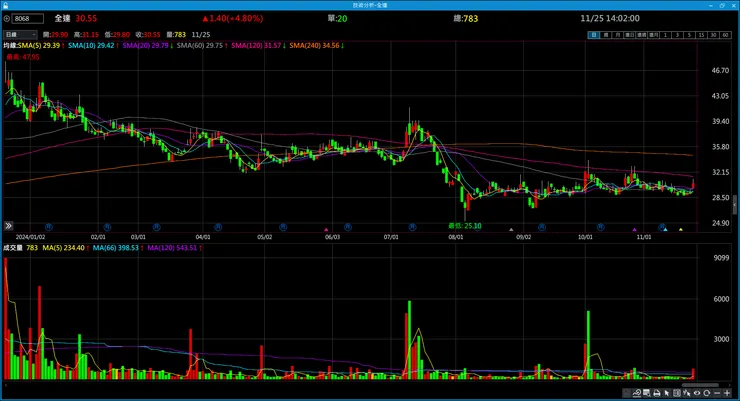Click the horizontal scrollbar thumb below volume chart
Viewport: 740px width, 401px height.
tap(700, 385)
